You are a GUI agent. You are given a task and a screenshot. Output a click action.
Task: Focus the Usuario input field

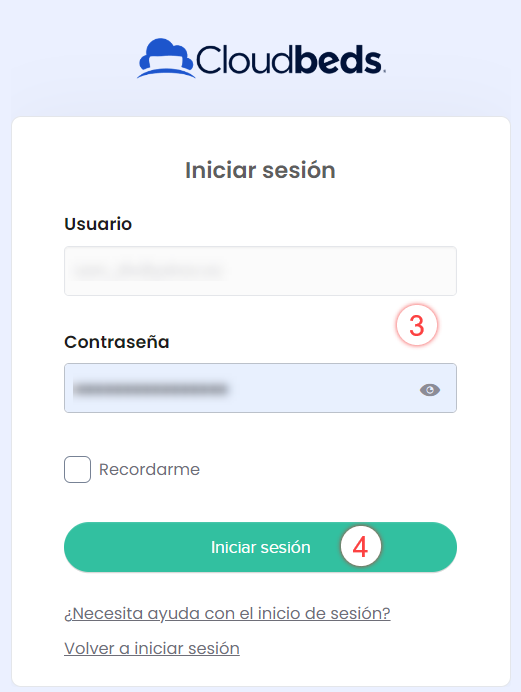260,271
